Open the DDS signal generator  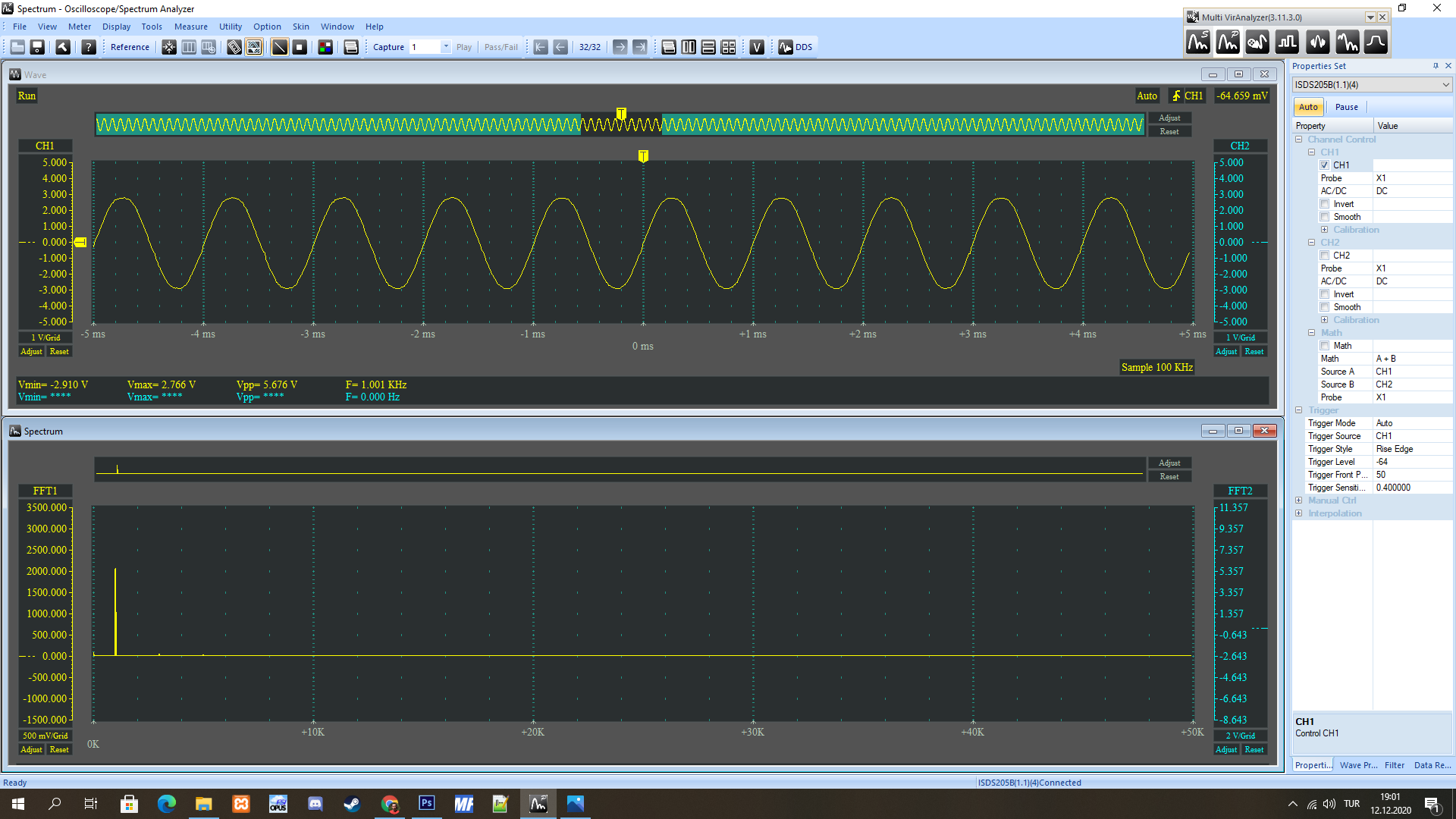click(795, 47)
